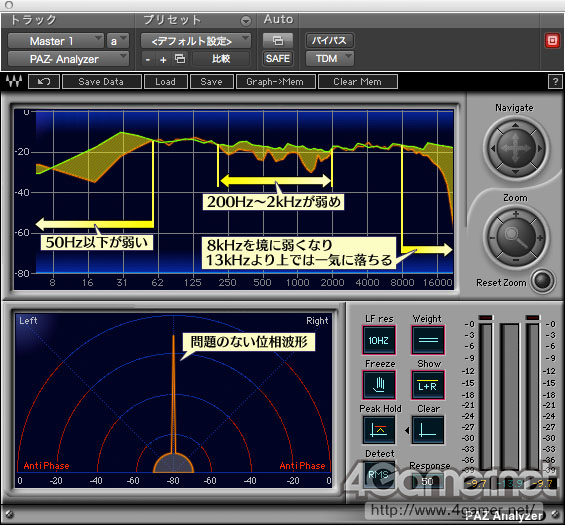Screen dimensions: 565x525
Task: Click the Clear peak hold button
Action: point(428,430)
